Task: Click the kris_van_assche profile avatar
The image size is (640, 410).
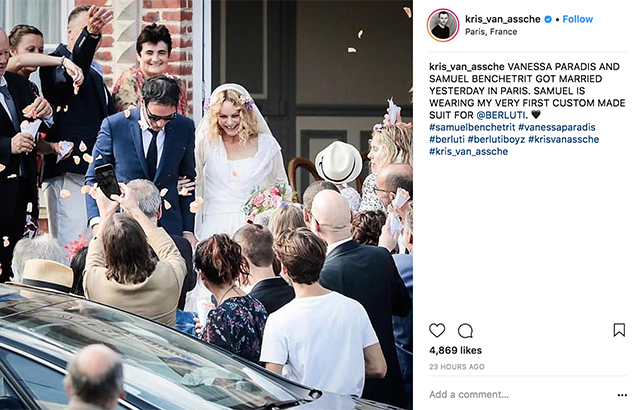Action: point(443,25)
